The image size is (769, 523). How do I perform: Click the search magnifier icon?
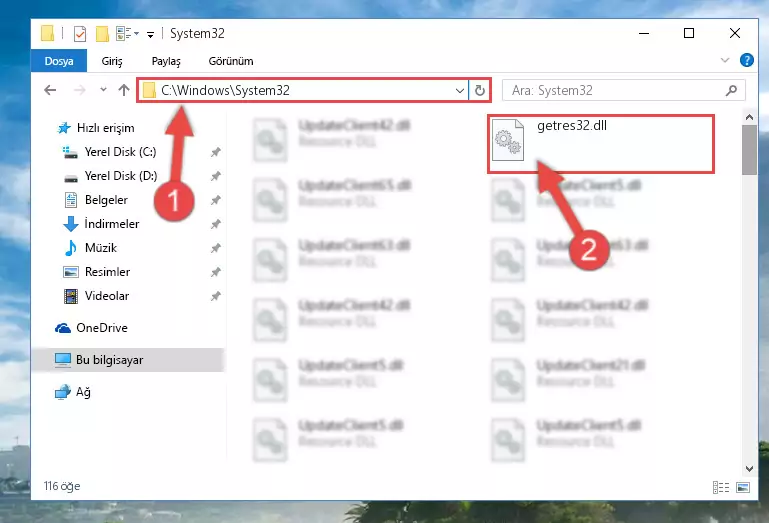[x=731, y=90]
